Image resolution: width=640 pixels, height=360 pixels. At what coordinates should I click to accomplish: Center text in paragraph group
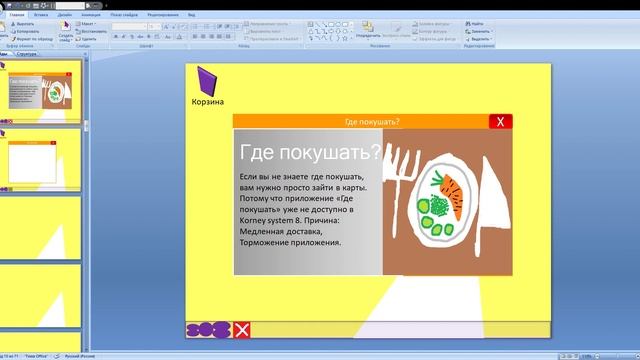tap(203, 37)
